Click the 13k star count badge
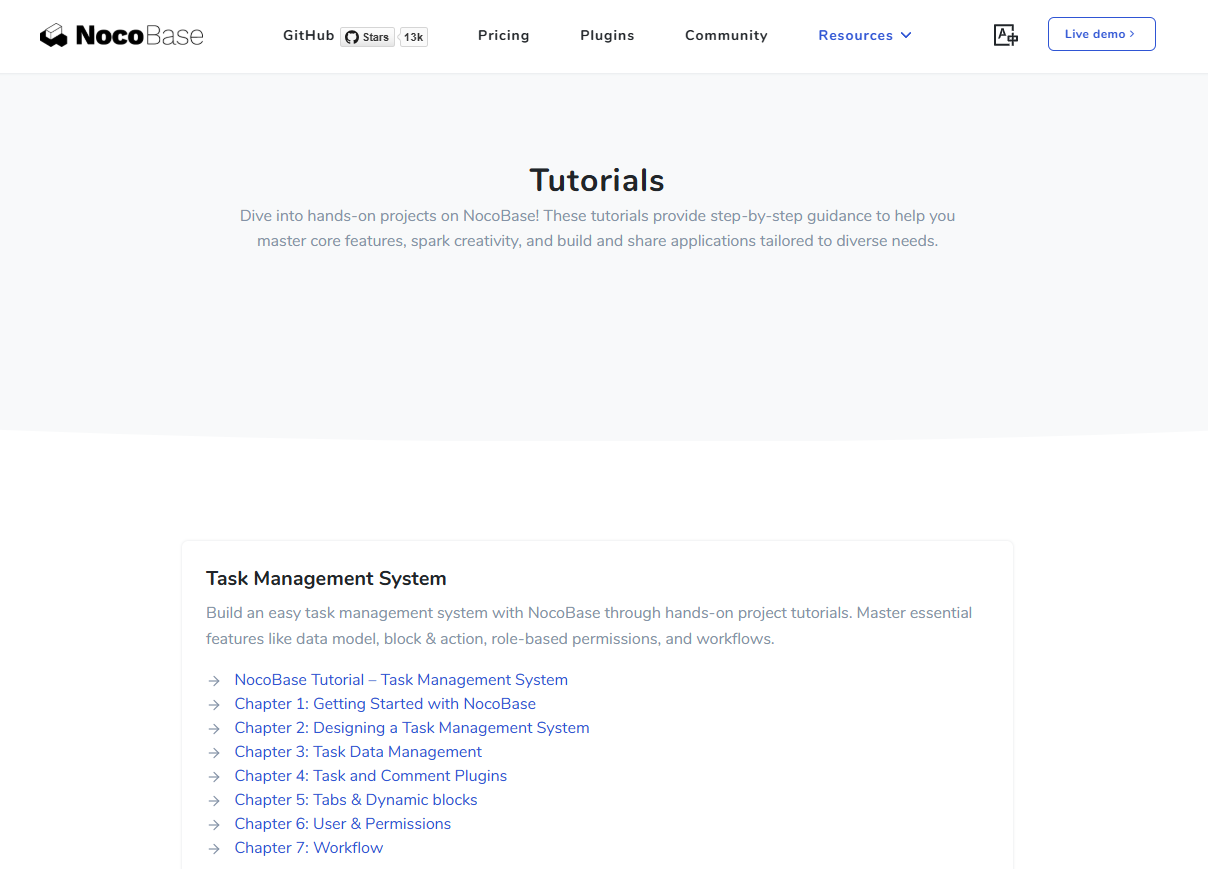Image resolution: width=1208 pixels, height=869 pixels. tap(414, 37)
